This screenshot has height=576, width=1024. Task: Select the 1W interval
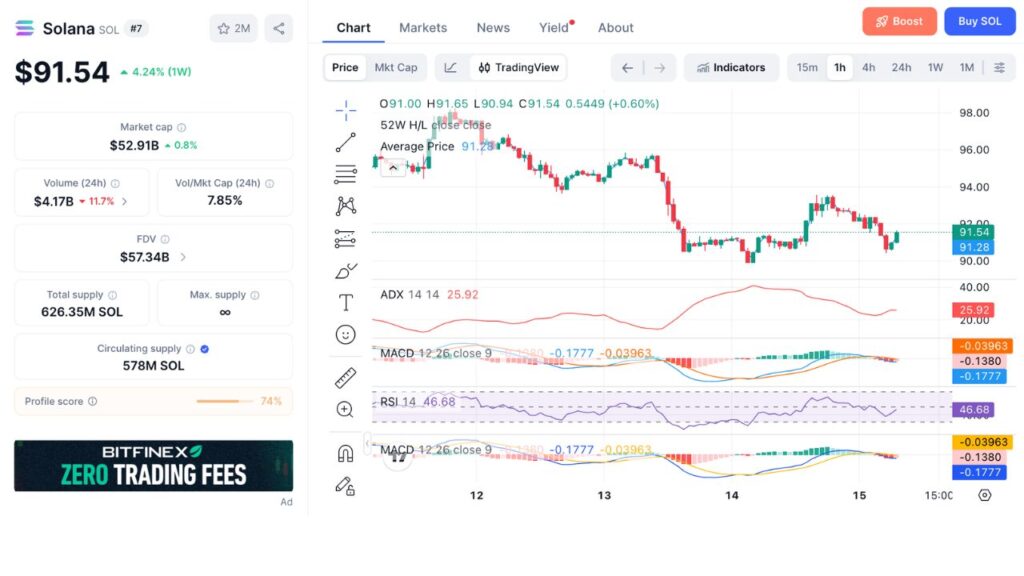[x=936, y=67]
